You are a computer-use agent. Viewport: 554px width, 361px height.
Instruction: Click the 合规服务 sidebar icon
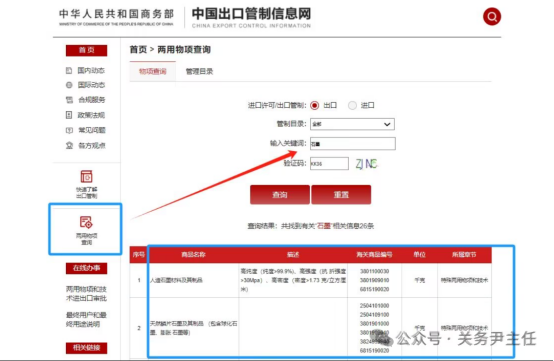tap(69, 100)
